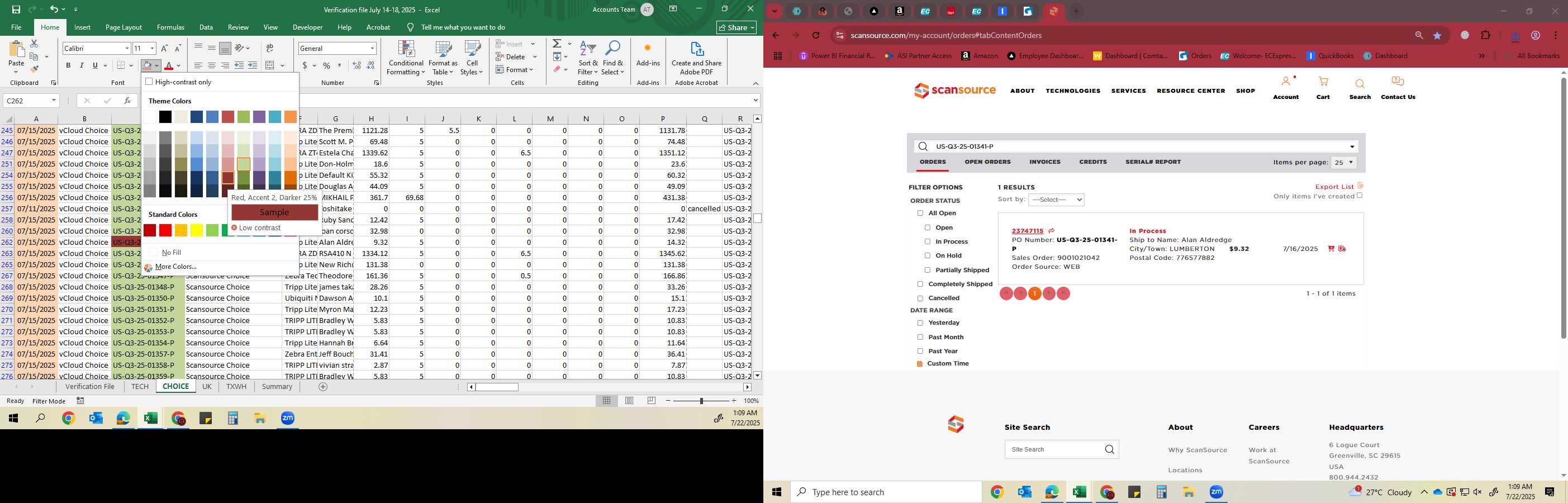1568x503 pixels.
Task: Click the Increase Font Size icon
Action: pos(164,48)
